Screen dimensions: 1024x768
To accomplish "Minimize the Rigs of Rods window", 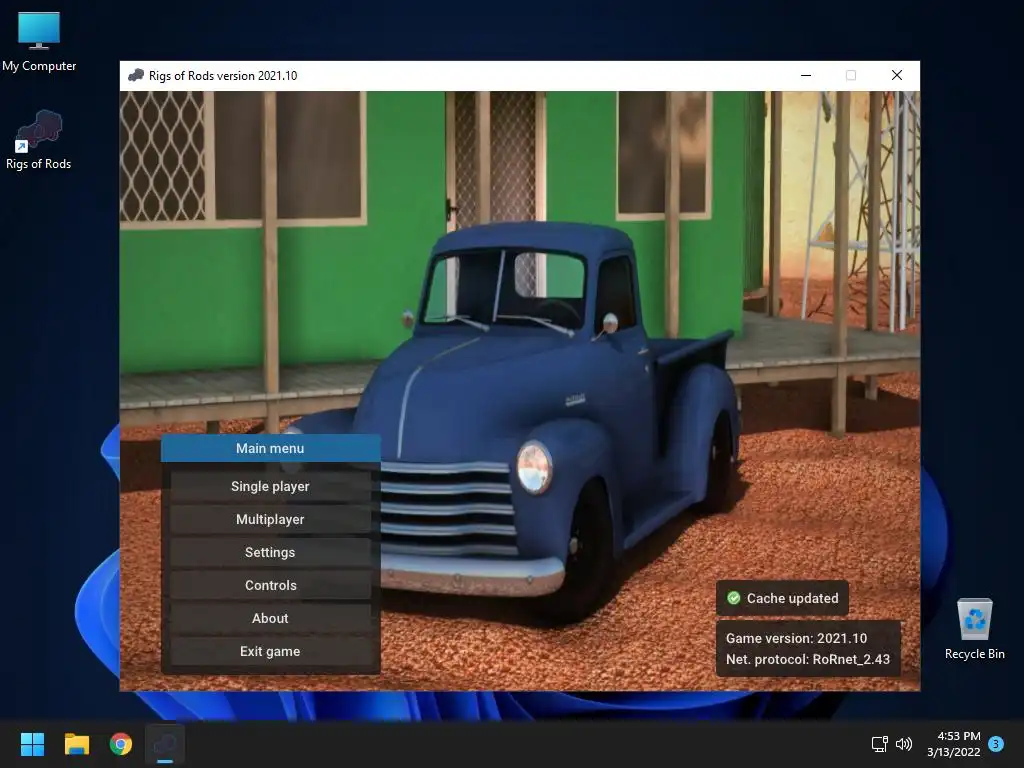I will coord(806,76).
